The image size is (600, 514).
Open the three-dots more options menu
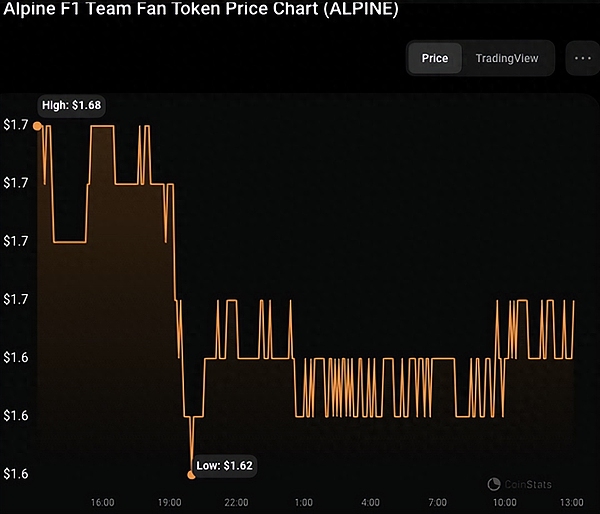click(582, 58)
